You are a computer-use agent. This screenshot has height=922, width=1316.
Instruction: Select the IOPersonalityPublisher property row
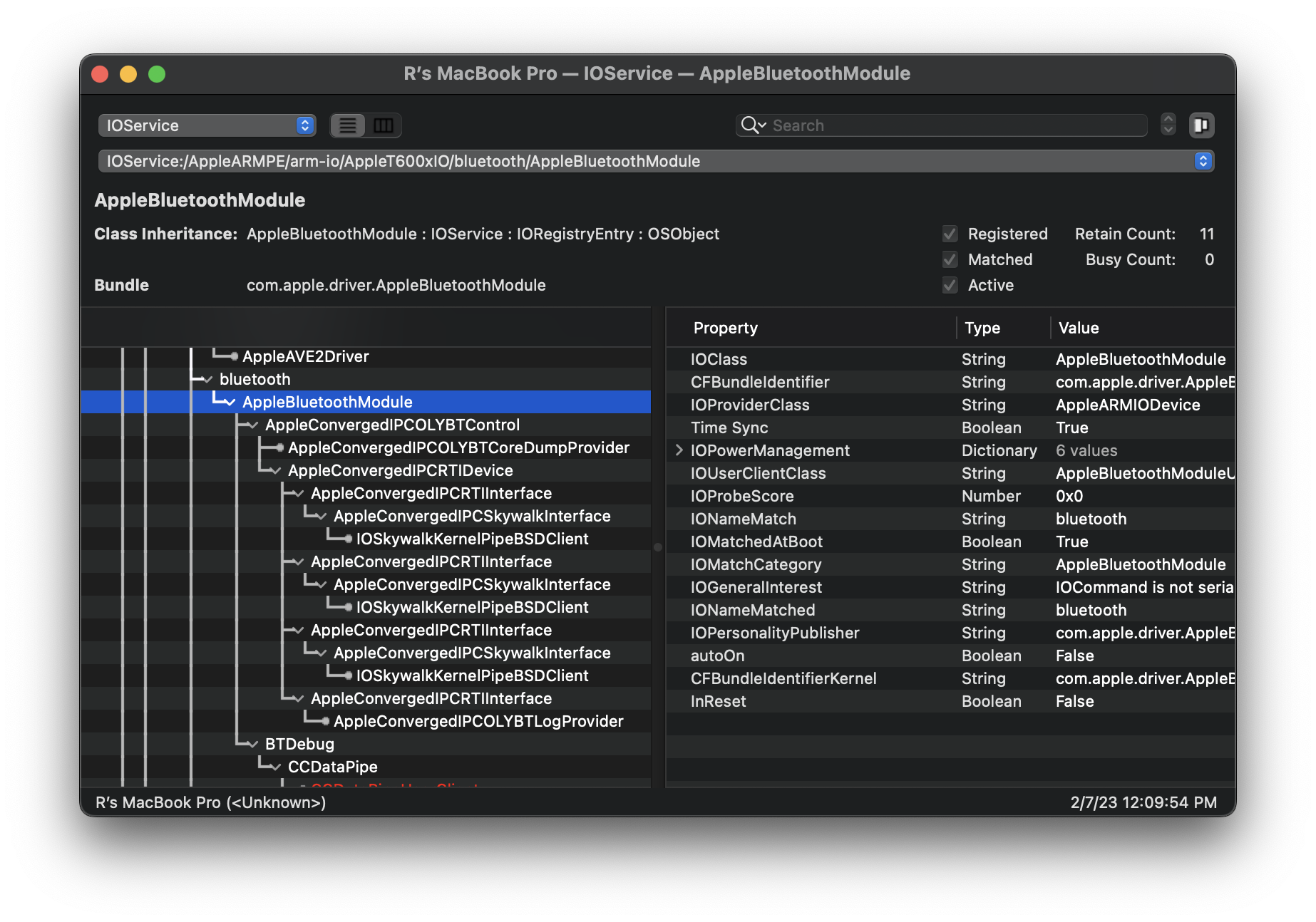tap(950, 633)
